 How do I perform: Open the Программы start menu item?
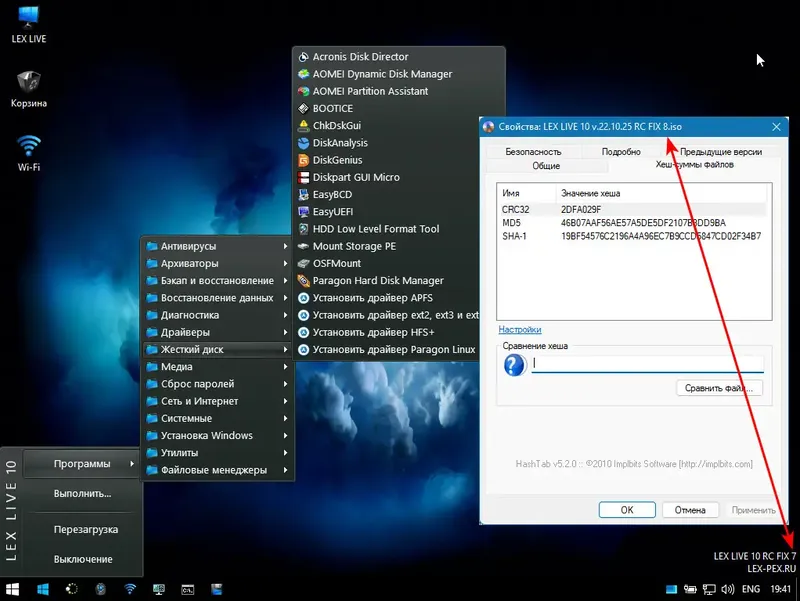pyautogui.click(x=82, y=464)
